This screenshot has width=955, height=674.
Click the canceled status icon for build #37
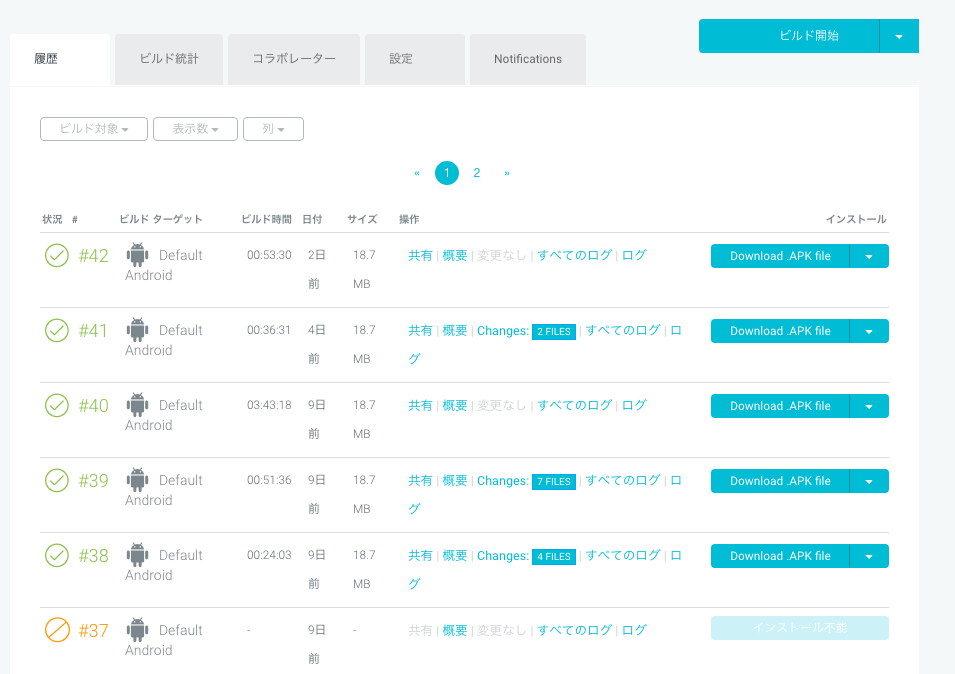(x=57, y=630)
